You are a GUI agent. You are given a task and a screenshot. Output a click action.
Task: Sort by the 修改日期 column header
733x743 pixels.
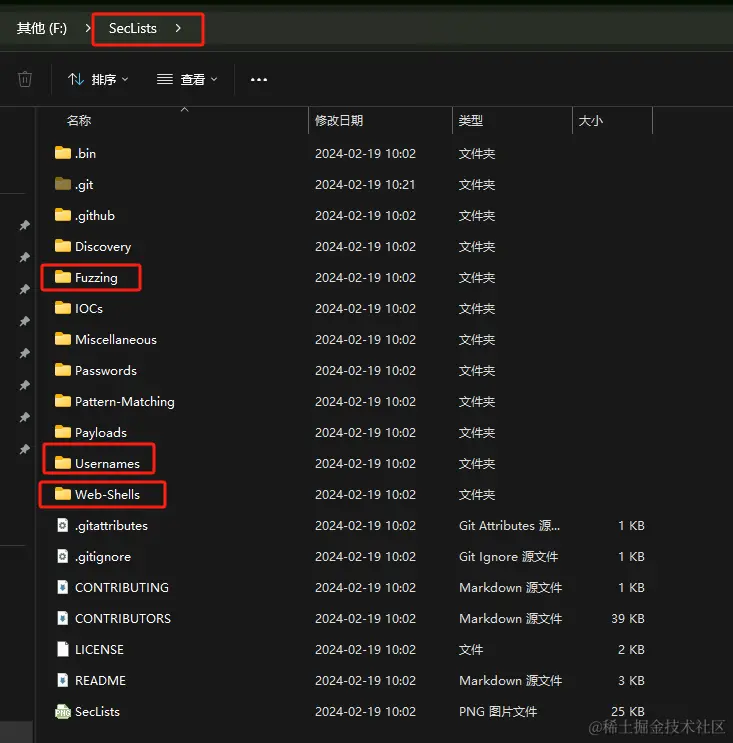339,120
